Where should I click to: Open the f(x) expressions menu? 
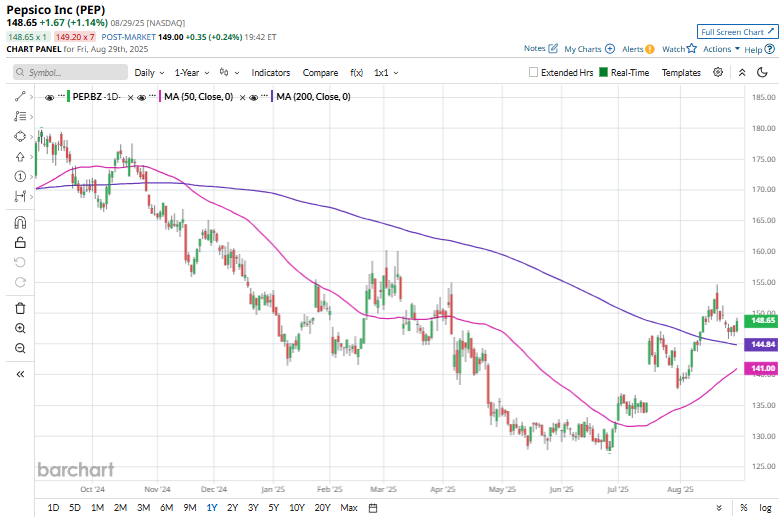point(357,73)
